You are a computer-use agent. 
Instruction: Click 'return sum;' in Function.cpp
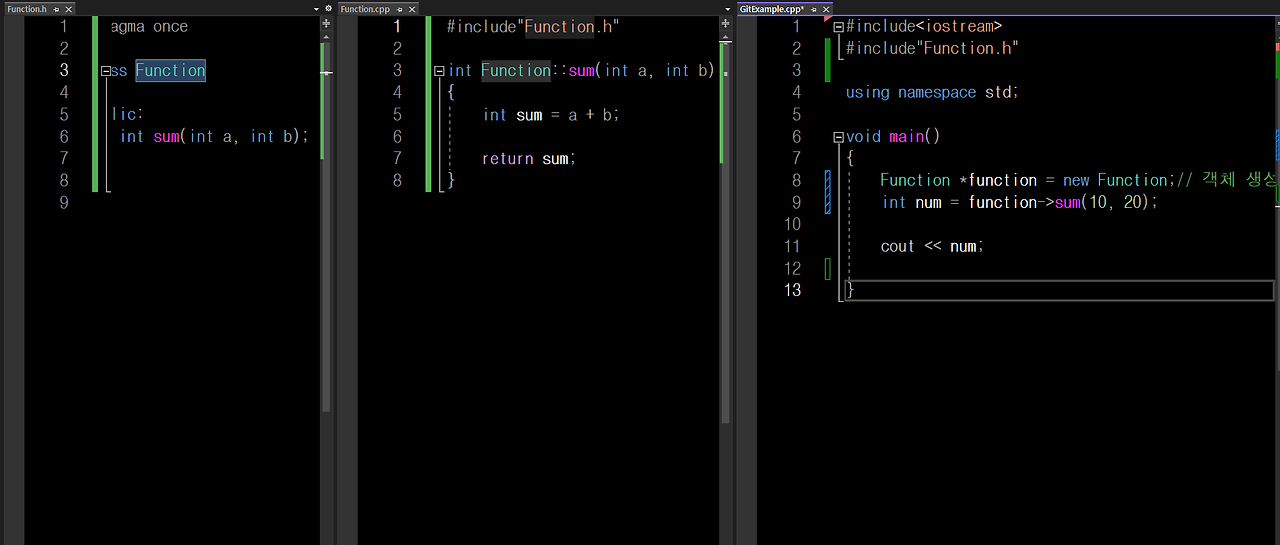coord(529,158)
